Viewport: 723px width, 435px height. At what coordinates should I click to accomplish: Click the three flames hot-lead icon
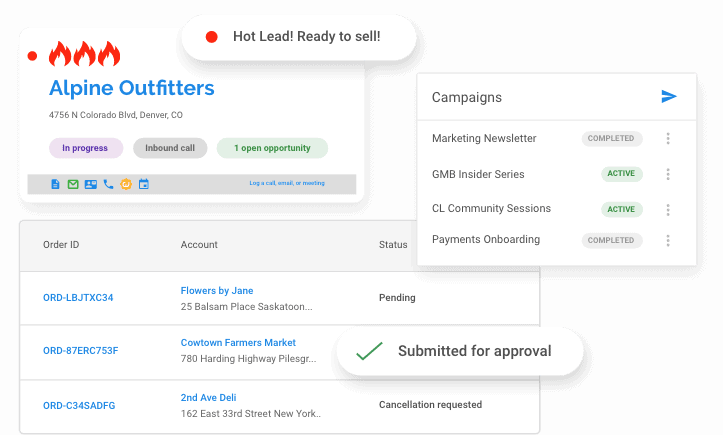(84, 54)
